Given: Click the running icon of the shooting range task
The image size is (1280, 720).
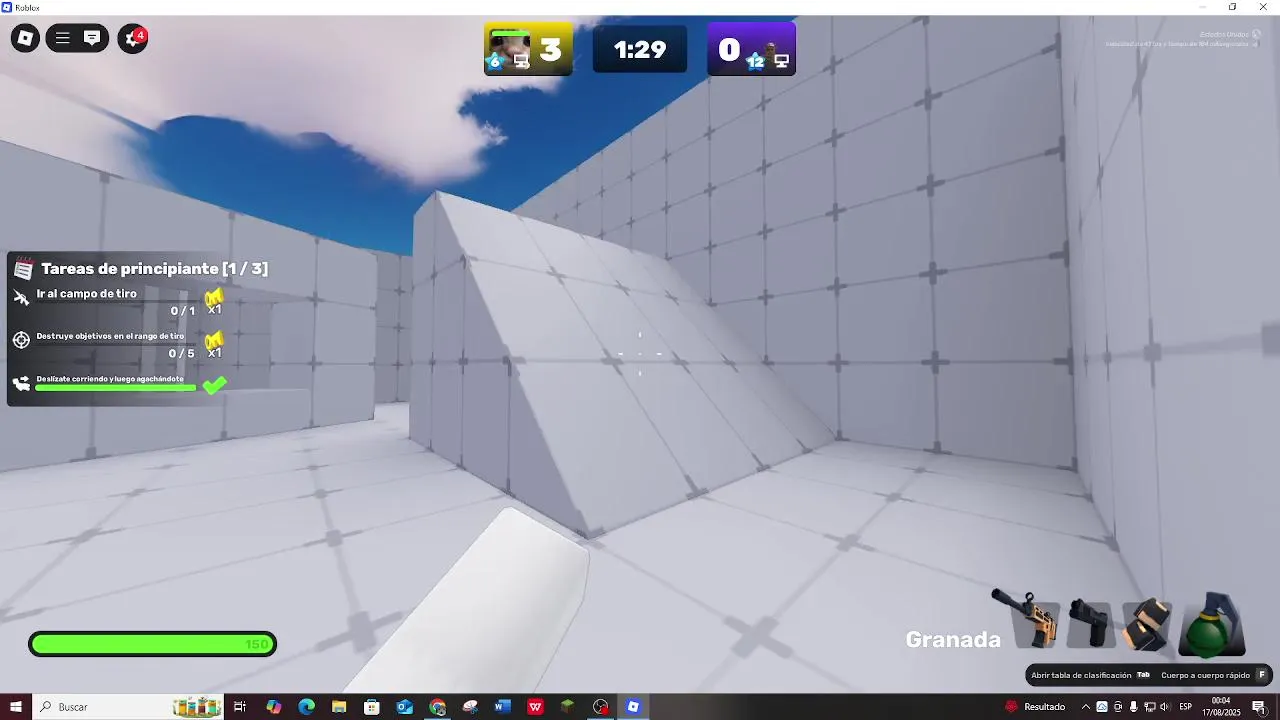Looking at the screenshot, I should [x=21, y=297].
